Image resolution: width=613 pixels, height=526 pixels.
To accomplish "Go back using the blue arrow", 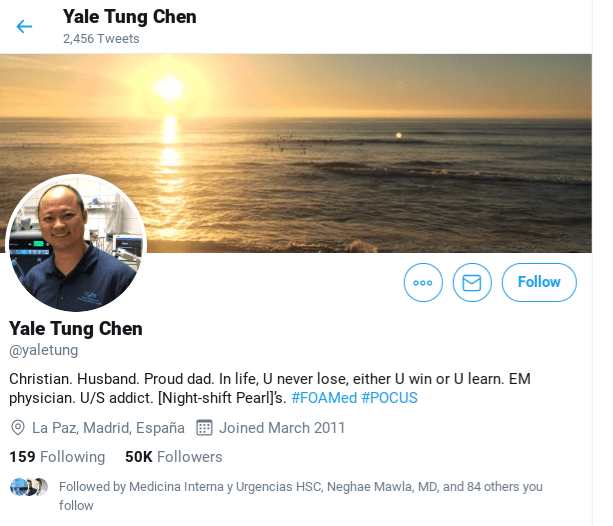I will click(24, 27).
